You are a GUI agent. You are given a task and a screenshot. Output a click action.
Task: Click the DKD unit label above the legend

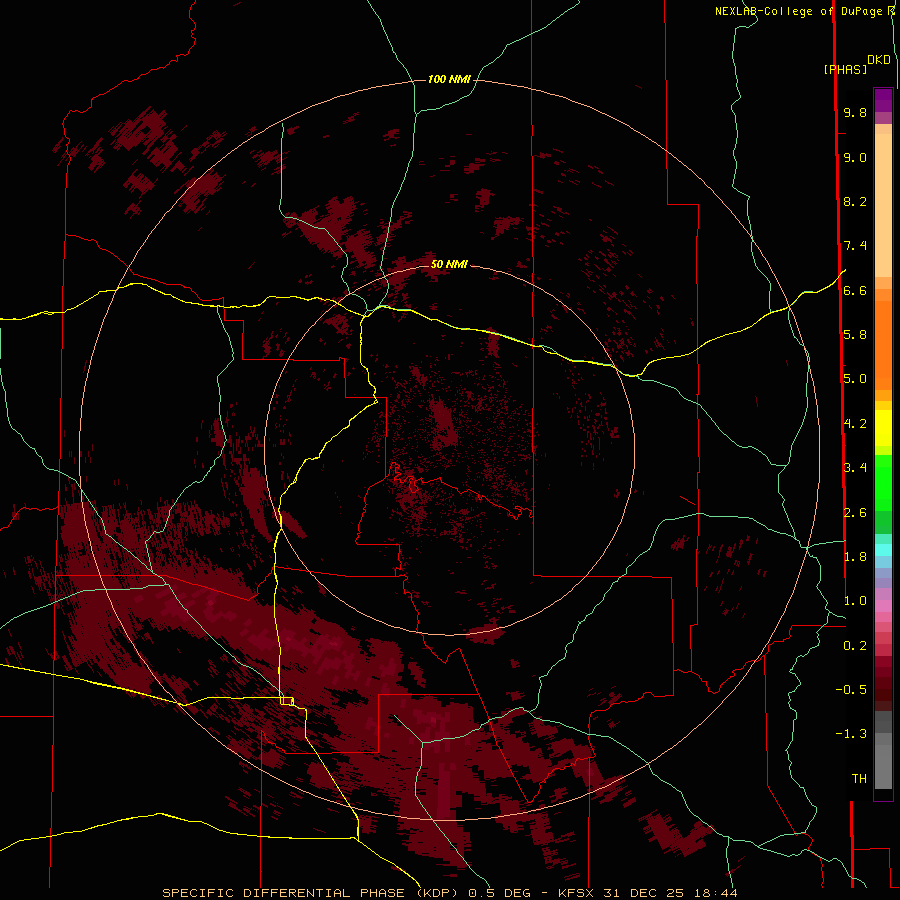(x=879, y=60)
